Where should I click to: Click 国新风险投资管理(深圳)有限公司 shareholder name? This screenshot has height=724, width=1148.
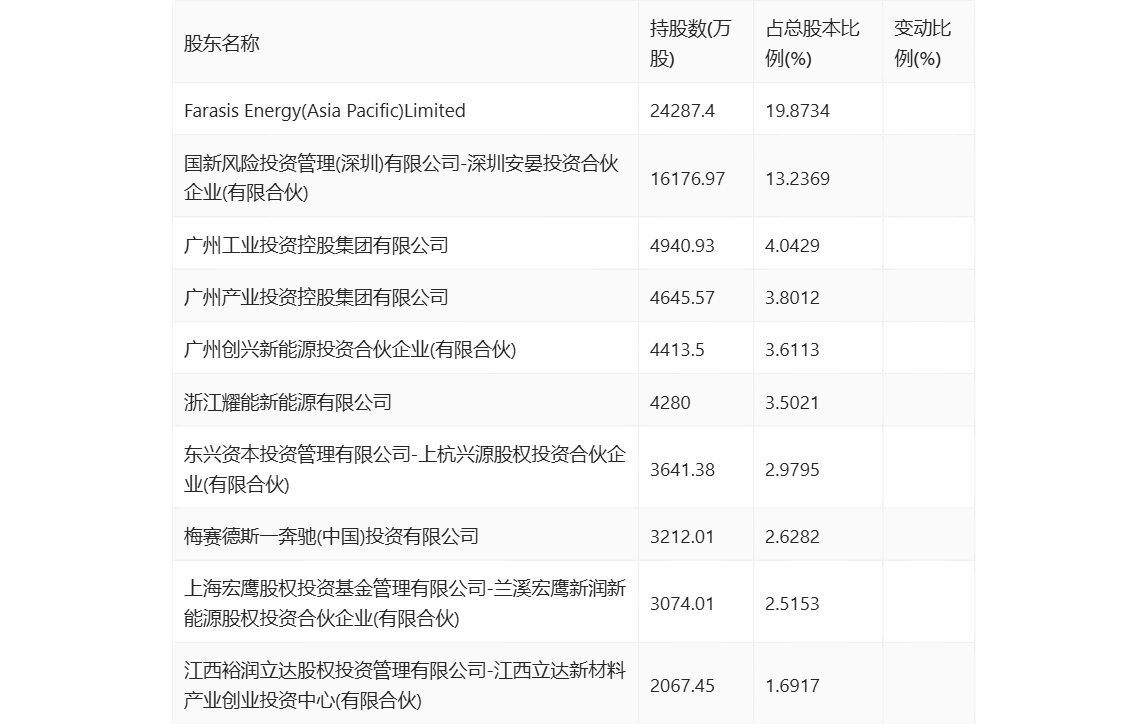401,178
